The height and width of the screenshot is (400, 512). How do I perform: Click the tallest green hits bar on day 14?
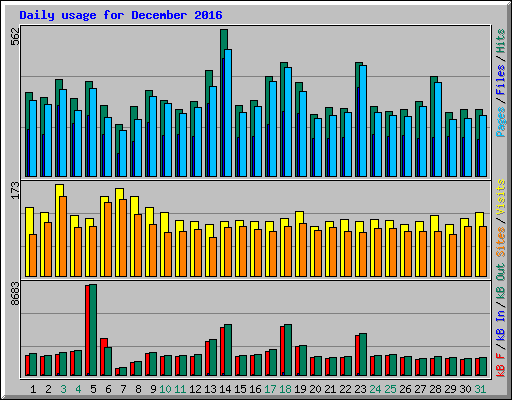224,39
